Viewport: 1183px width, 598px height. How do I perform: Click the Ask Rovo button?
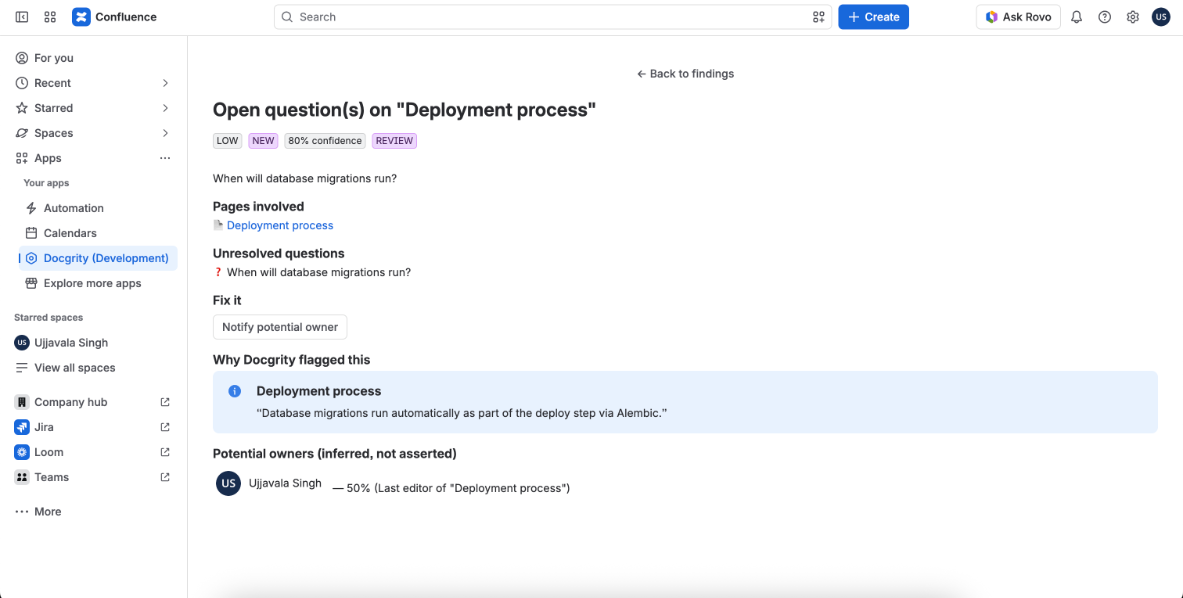coord(1018,17)
